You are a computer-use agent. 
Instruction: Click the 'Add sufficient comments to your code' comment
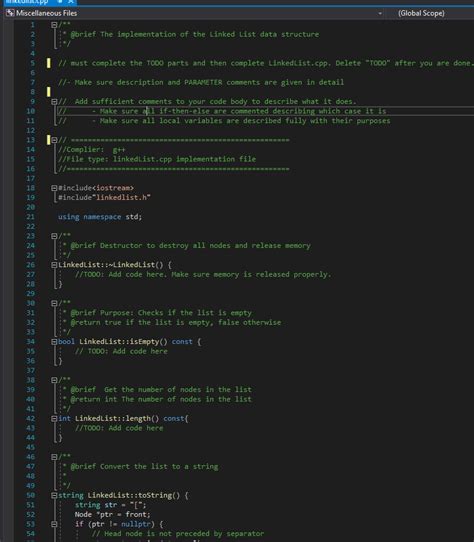[x=207, y=101]
